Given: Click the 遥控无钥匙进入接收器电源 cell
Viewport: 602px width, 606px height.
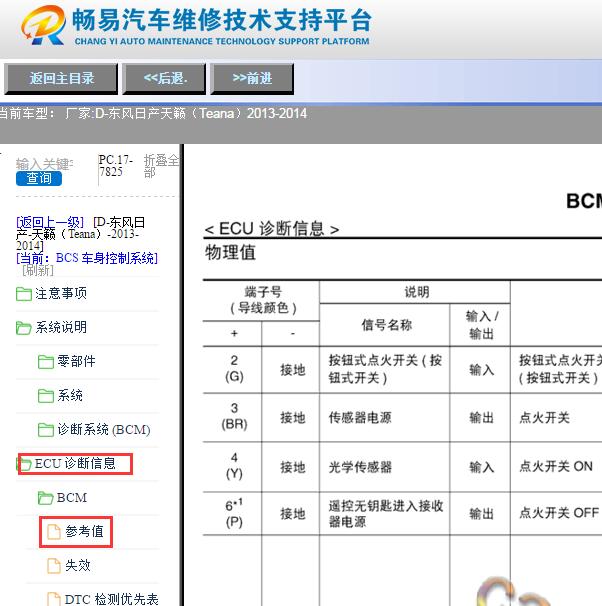Looking at the screenshot, I should [x=385, y=514].
